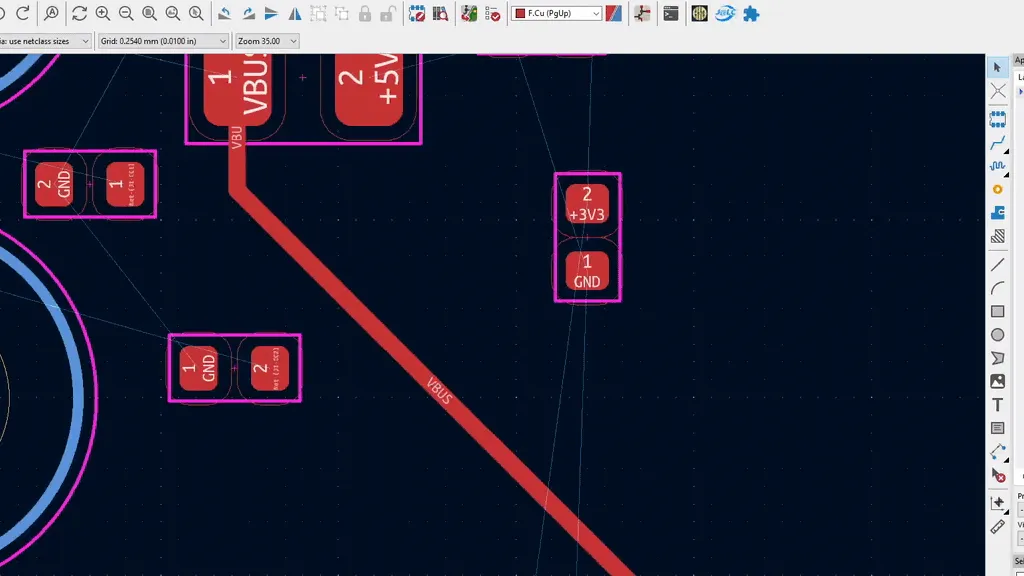Update PCB from schematic
This screenshot has height=576, width=1024.
(x=469, y=13)
